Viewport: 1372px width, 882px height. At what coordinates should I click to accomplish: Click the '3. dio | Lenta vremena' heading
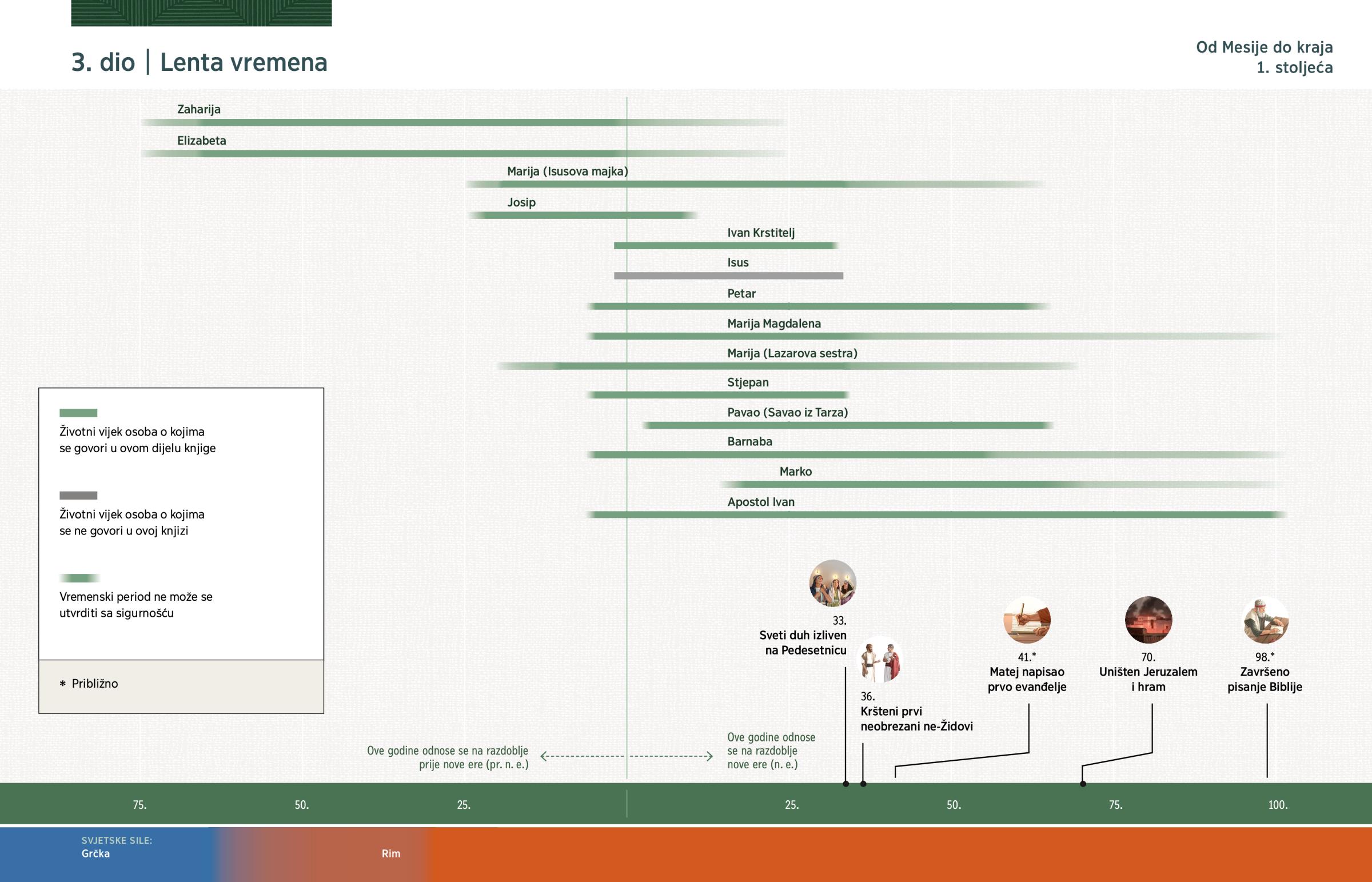pos(200,62)
